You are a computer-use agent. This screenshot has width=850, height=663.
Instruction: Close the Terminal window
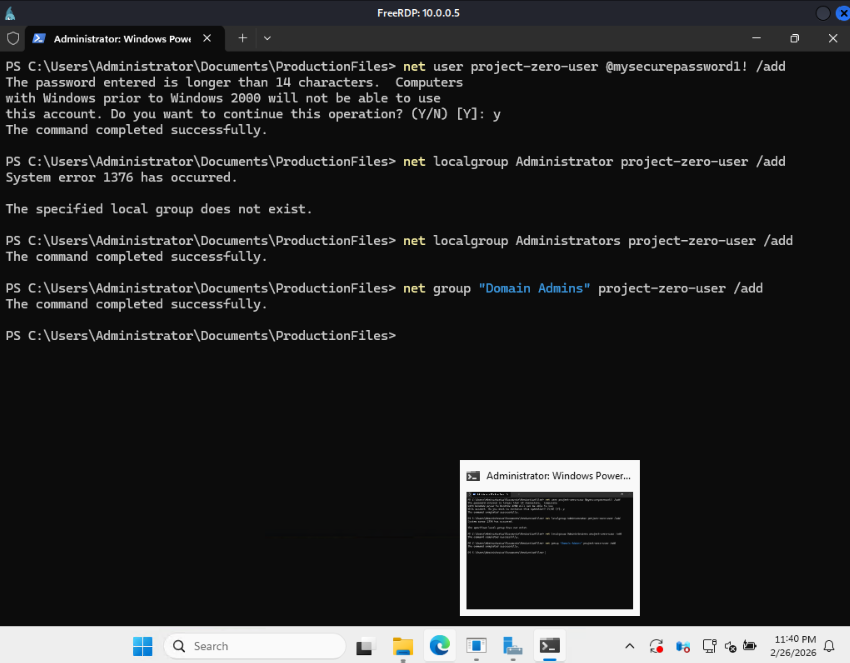[833, 38]
